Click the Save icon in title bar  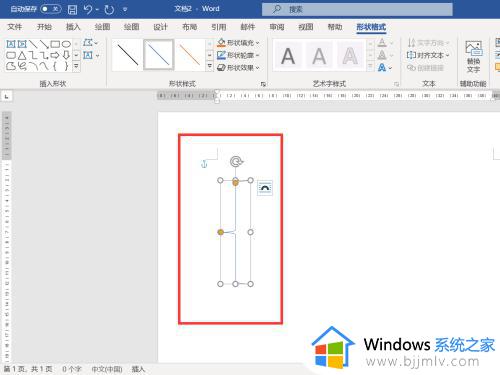pos(72,9)
